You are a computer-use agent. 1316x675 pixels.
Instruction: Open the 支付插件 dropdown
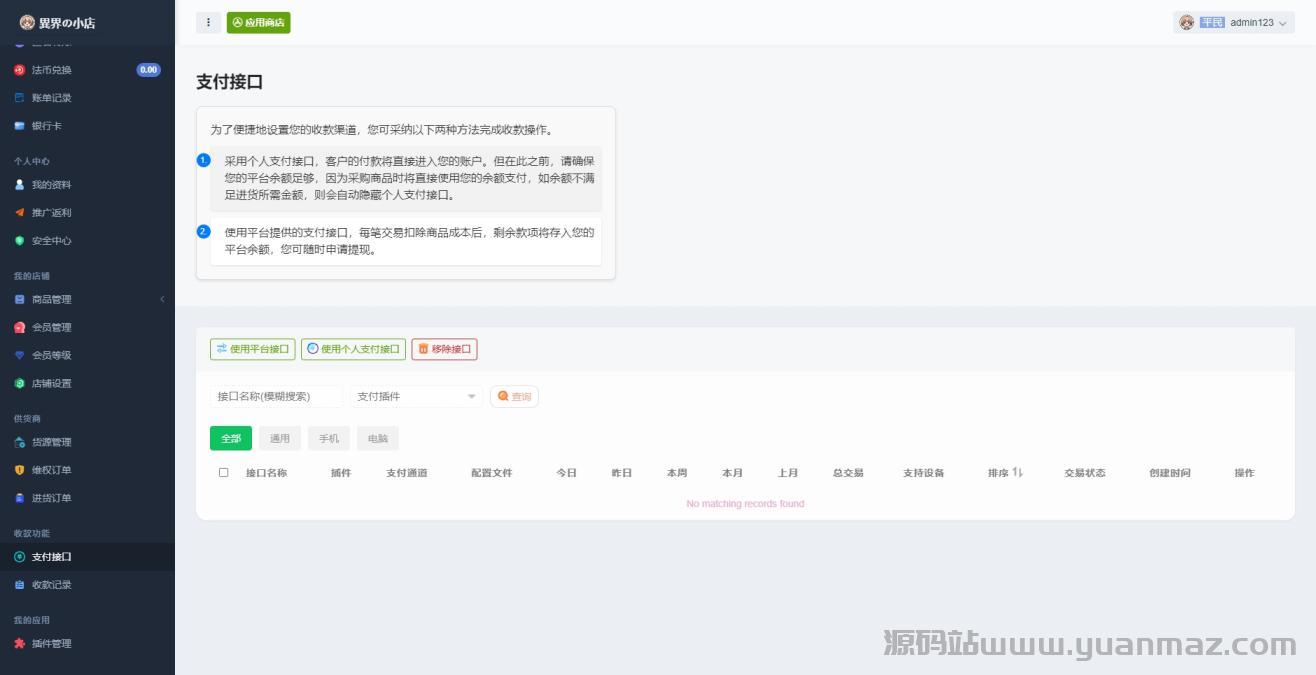[x=416, y=397]
